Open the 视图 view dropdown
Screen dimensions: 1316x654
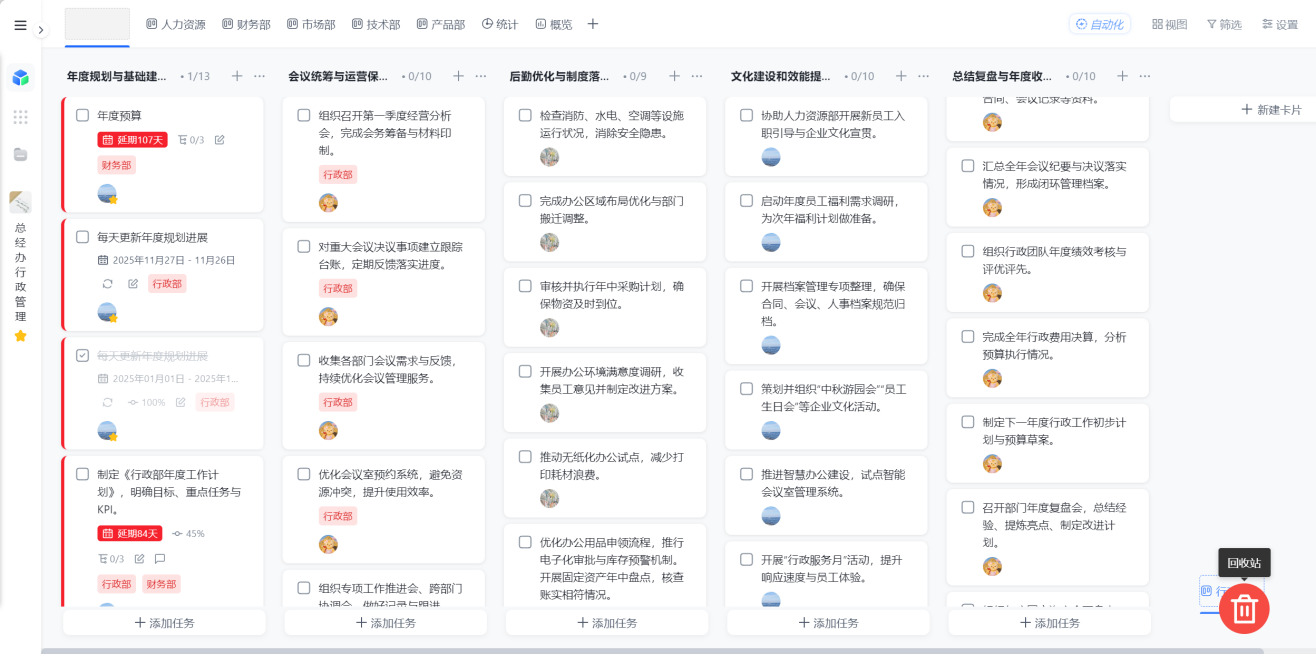click(x=1169, y=24)
